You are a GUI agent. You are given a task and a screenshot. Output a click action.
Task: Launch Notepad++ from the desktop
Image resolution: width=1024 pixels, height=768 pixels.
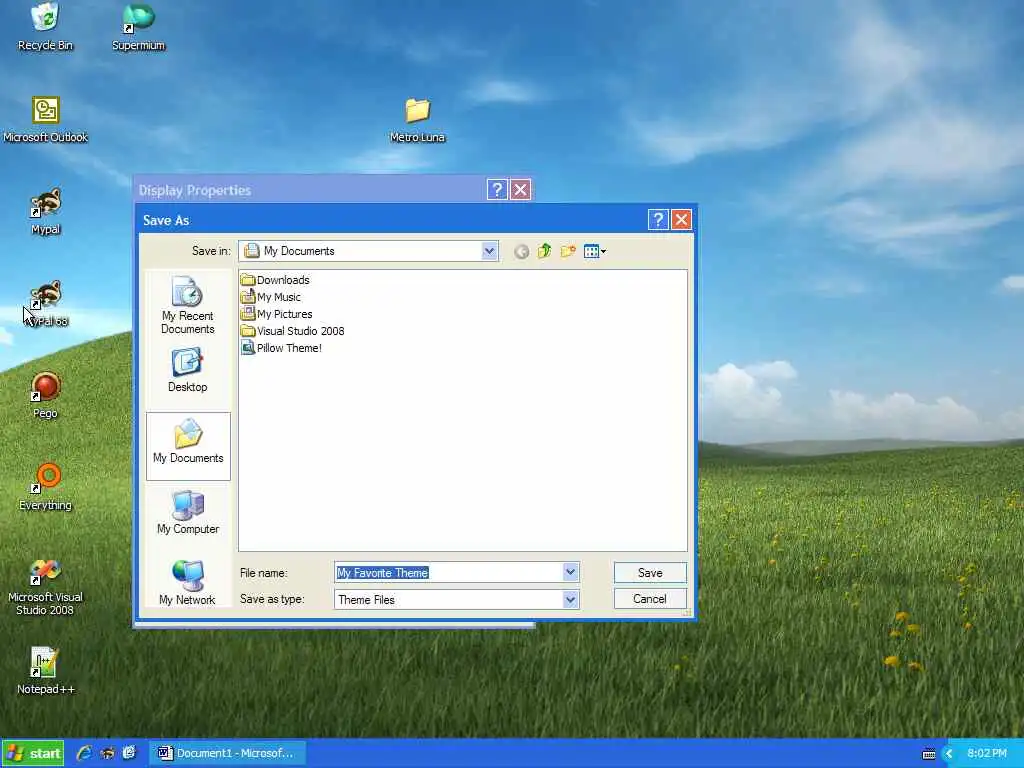(45, 671)
